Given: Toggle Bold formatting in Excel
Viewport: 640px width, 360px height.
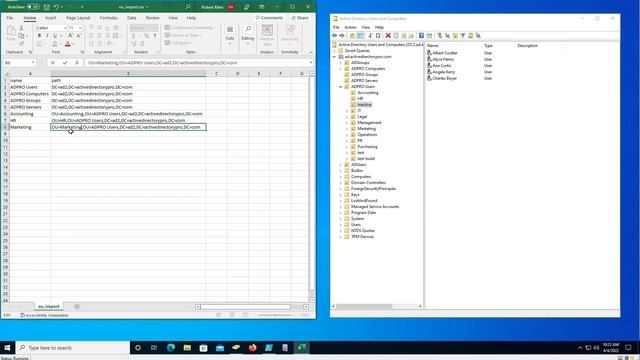Looking at the screenshot, I should point(39,36).
